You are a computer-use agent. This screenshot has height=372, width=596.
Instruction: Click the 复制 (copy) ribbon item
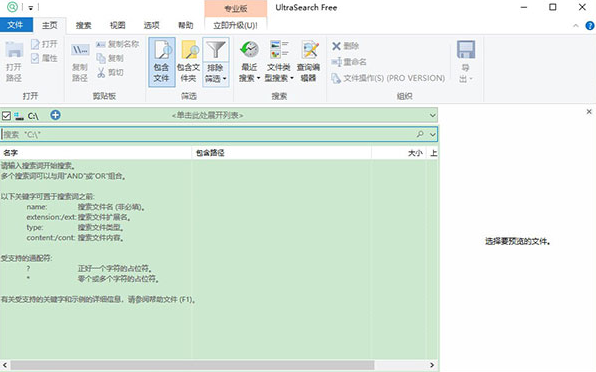(x=110, y=58)
